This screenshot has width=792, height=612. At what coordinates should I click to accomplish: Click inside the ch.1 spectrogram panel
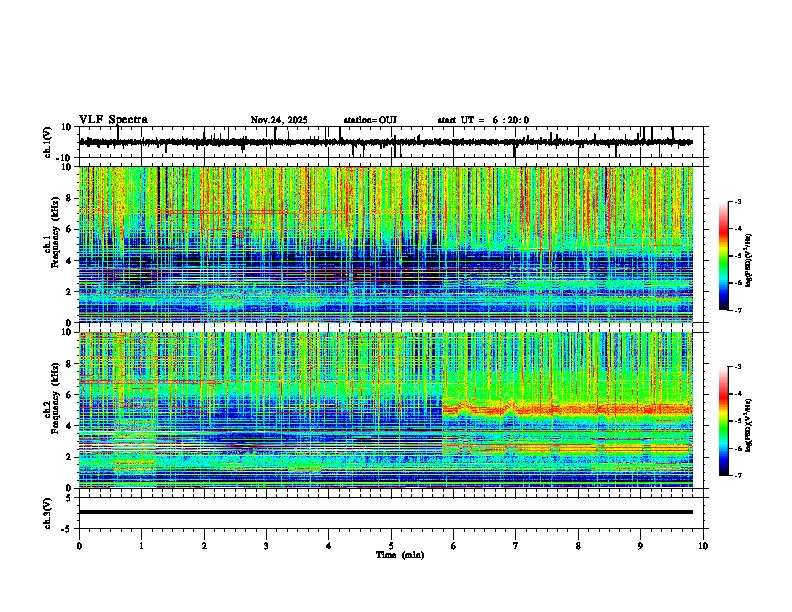(385, 244)
